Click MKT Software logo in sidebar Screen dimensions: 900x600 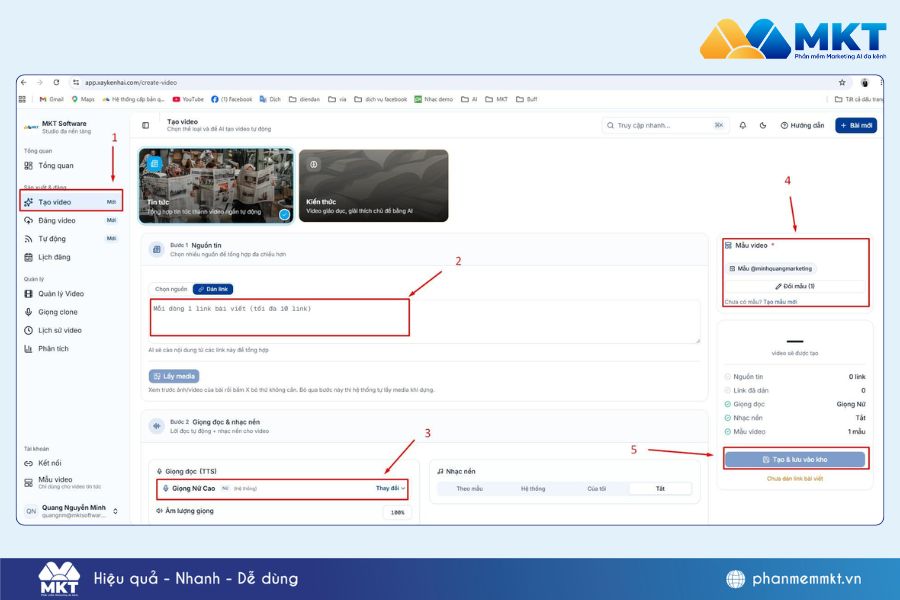(31, 127)
